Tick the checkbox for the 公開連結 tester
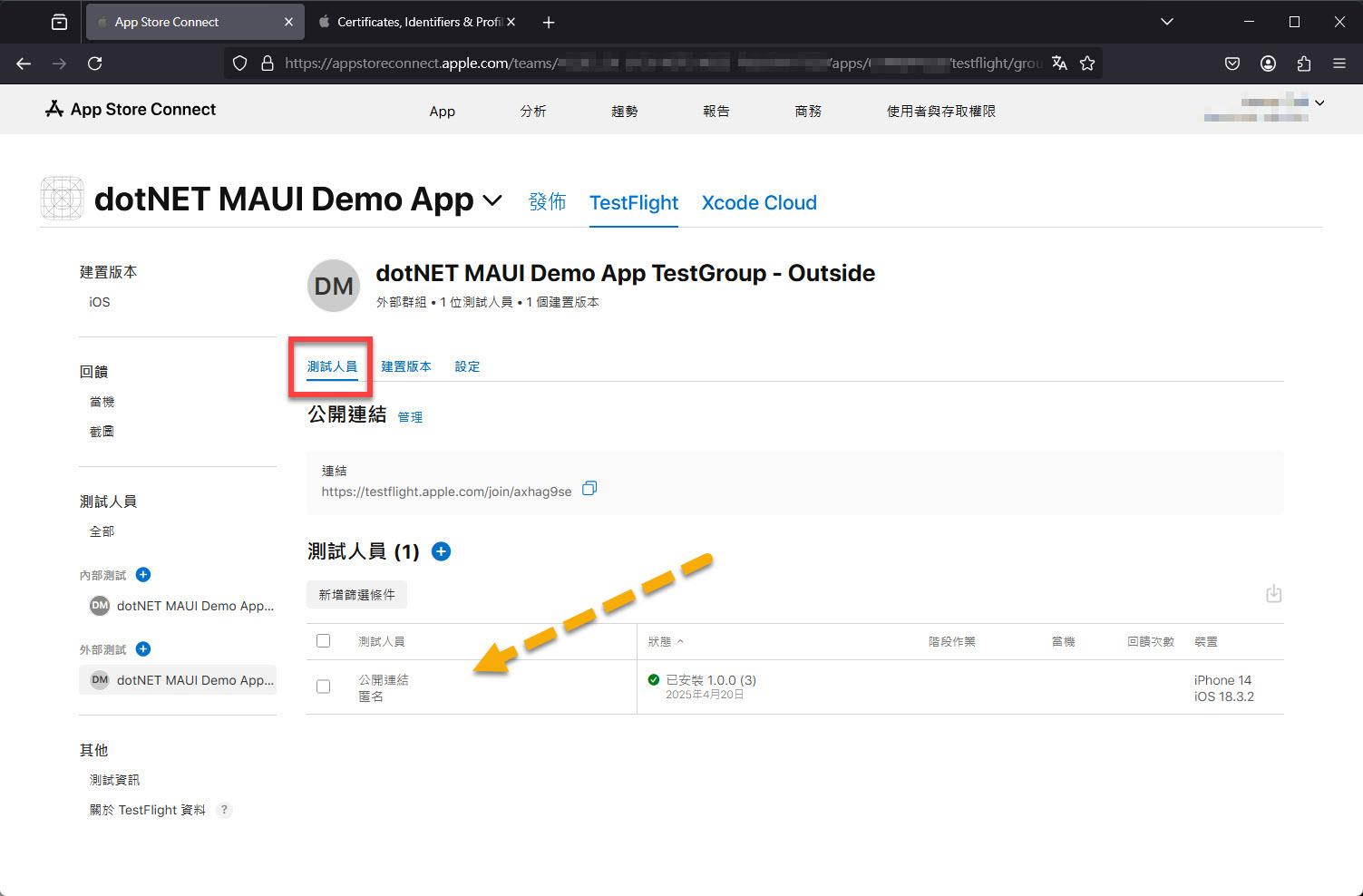The image size is (1363, 896). click(323, 687)
